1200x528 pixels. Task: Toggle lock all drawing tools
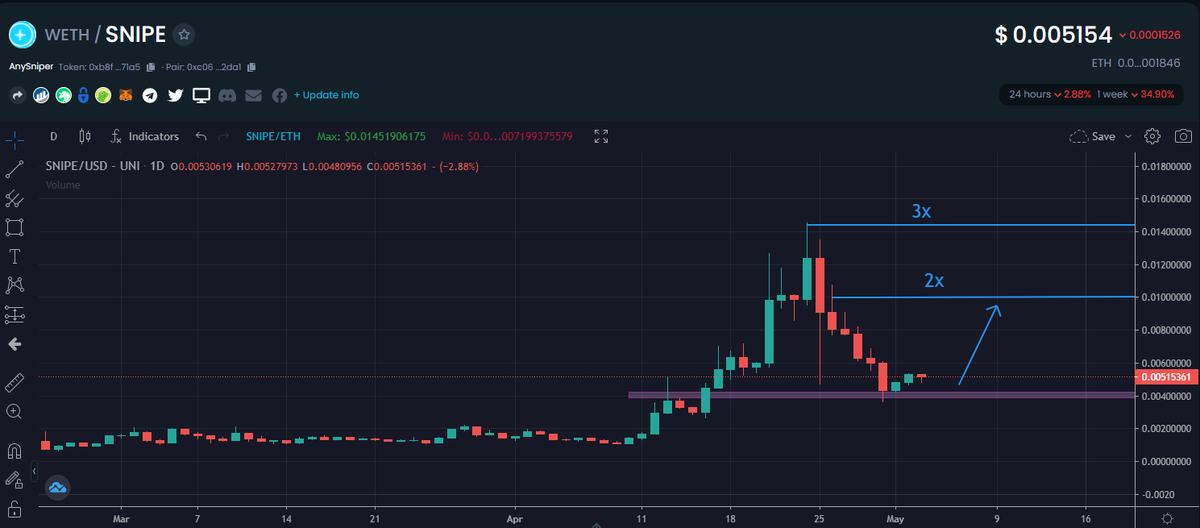click(15, 507)
